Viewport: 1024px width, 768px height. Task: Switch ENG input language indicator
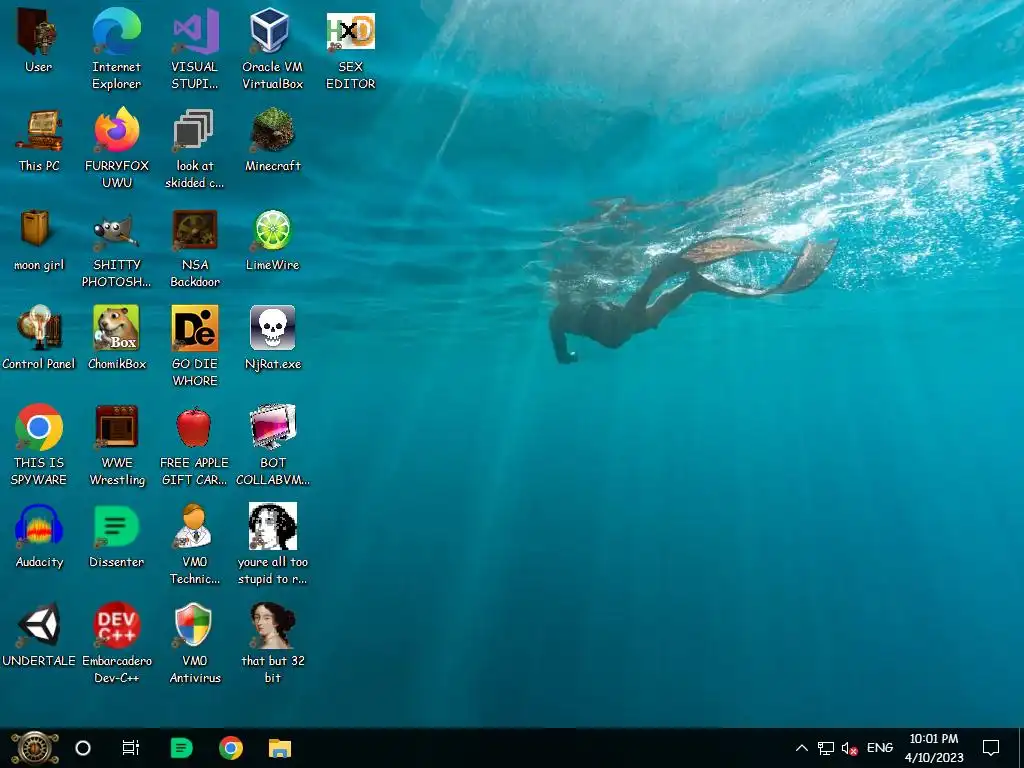click(x=880, y=748)
